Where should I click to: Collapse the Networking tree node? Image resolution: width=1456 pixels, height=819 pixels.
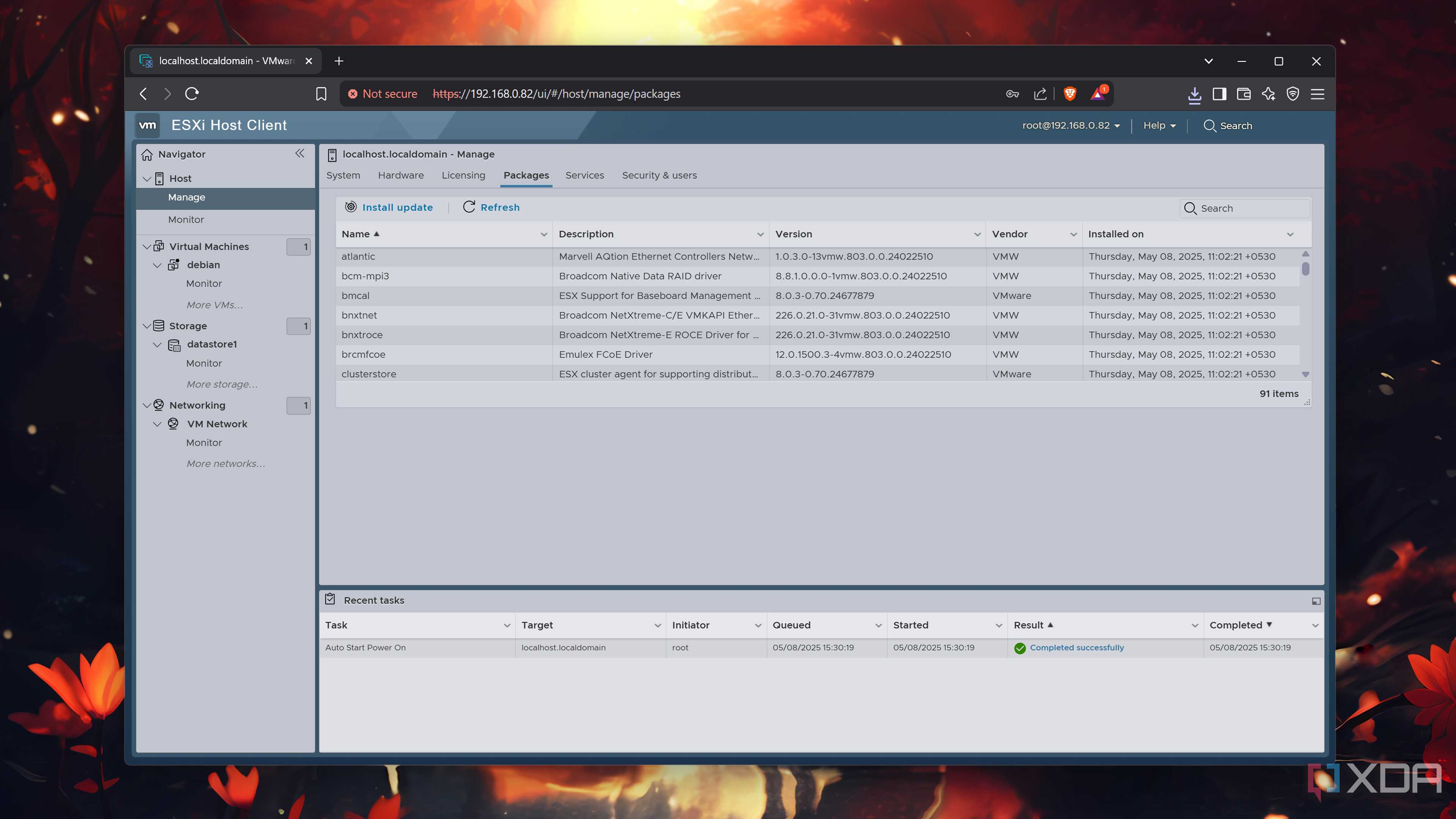tap(147, 405)
